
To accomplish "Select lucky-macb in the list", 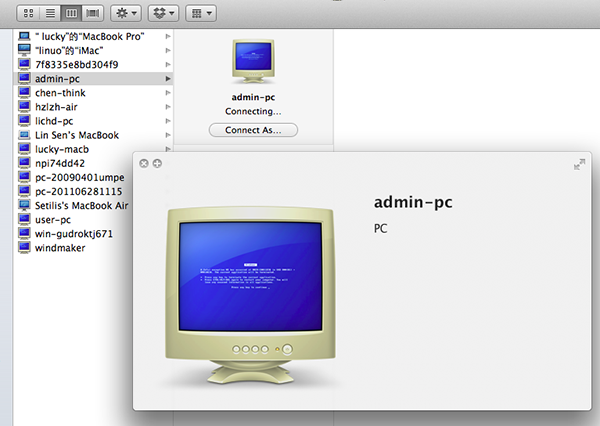I will [93, 149].
